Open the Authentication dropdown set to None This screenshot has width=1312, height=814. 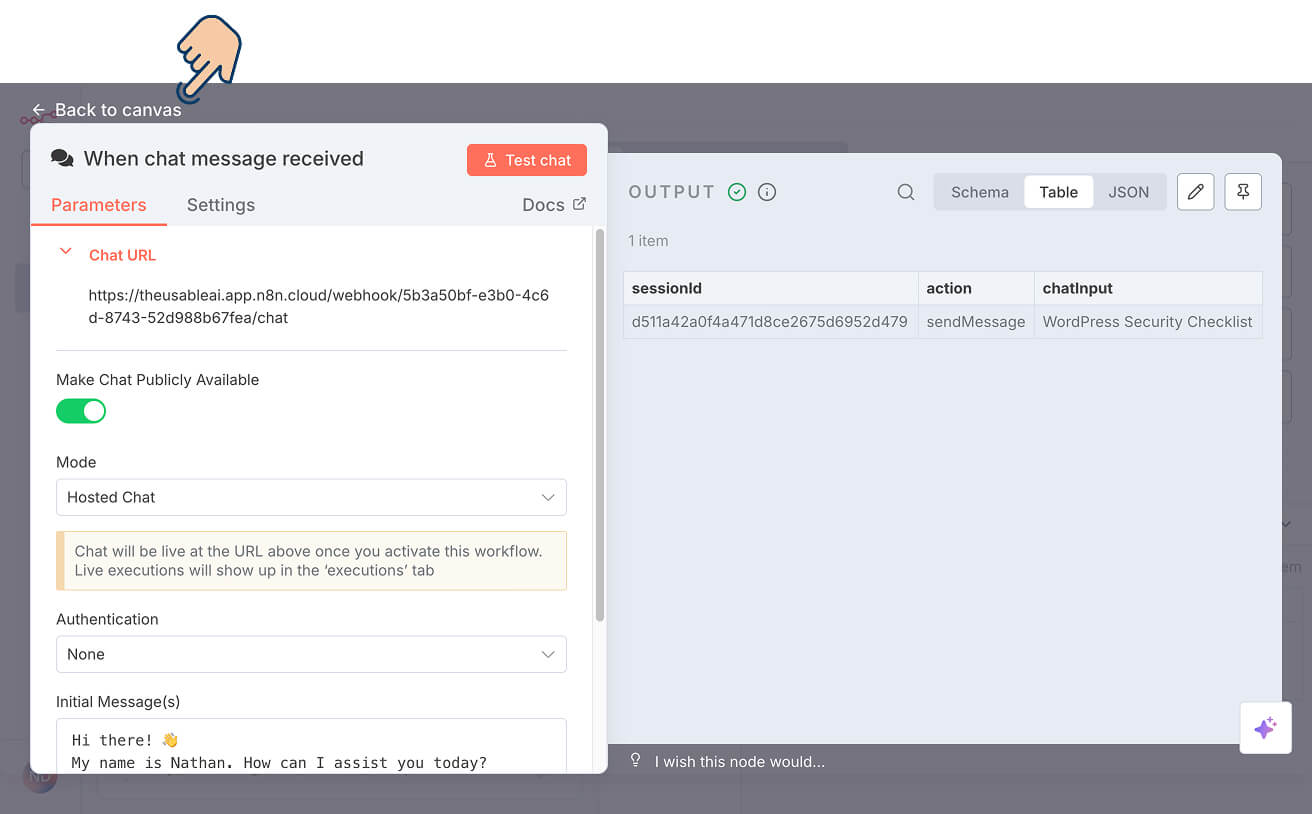pyautogui.click(x=311, y=654)
